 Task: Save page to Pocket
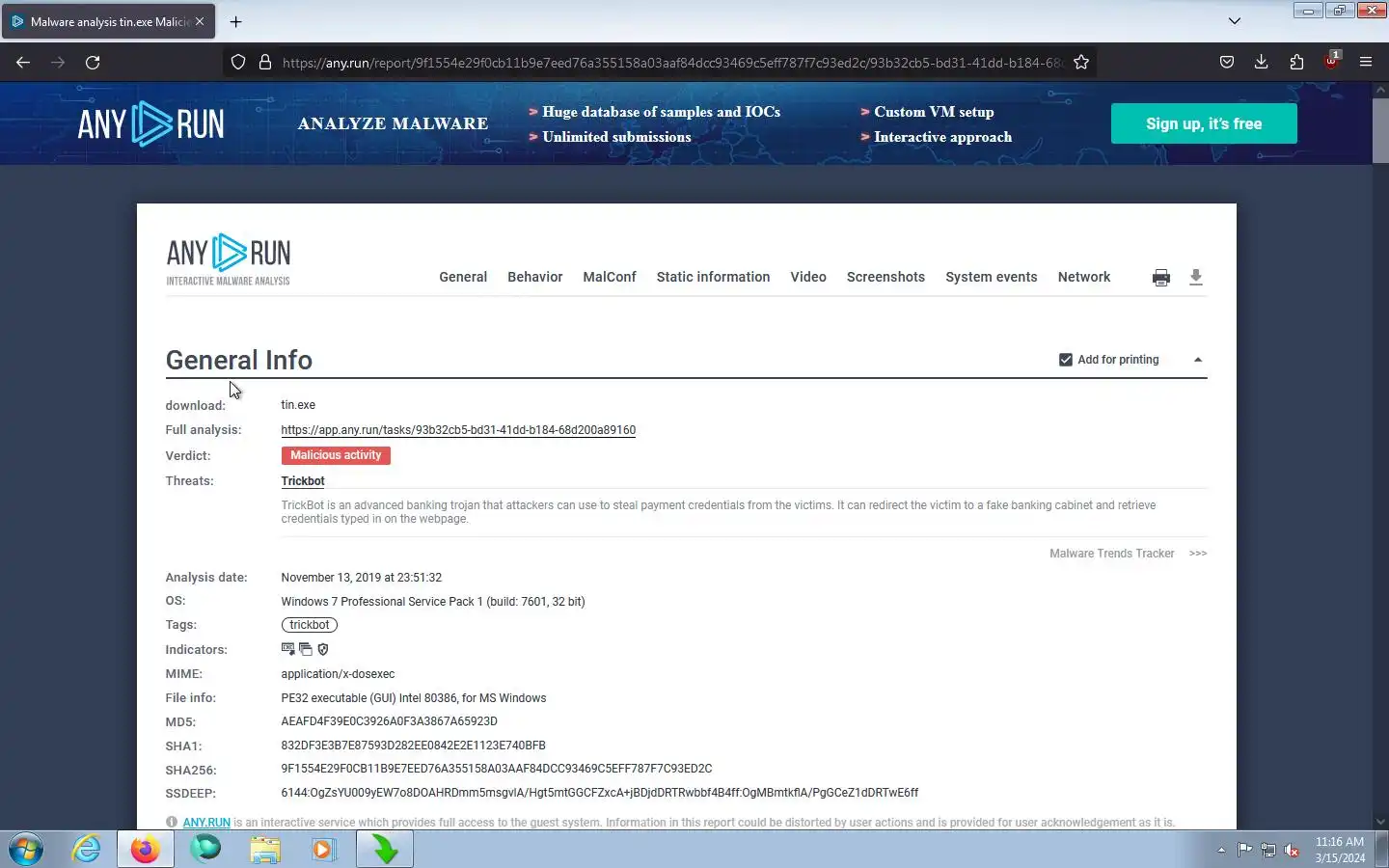pos(1226,62)
